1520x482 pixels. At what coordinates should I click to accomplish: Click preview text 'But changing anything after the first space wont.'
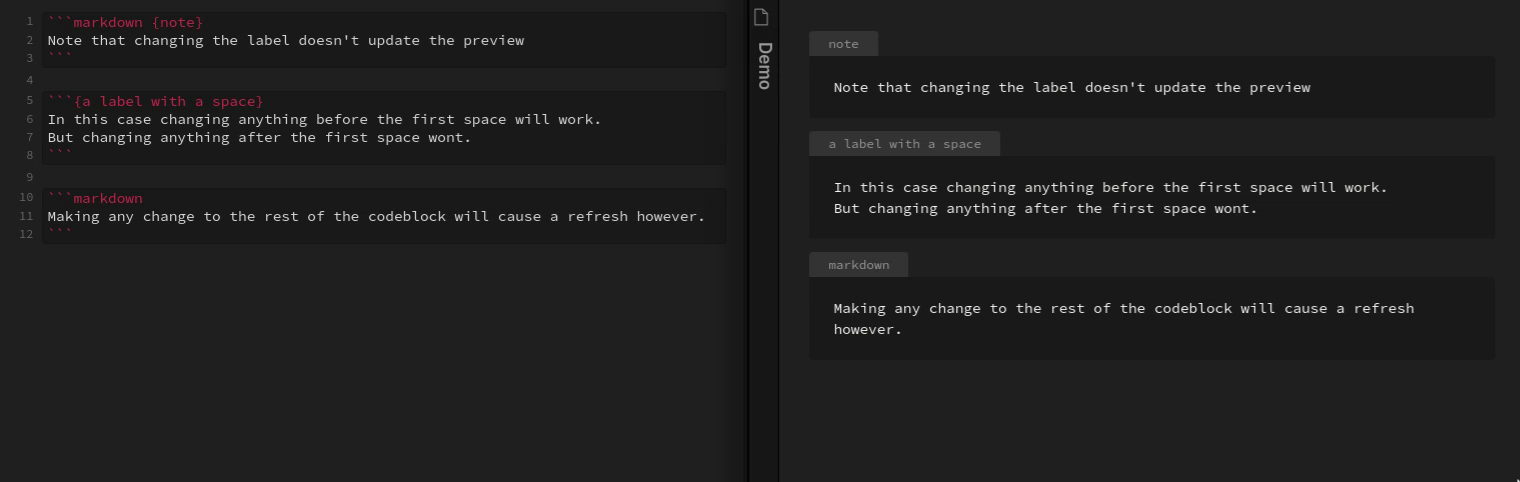(1045, 209)
